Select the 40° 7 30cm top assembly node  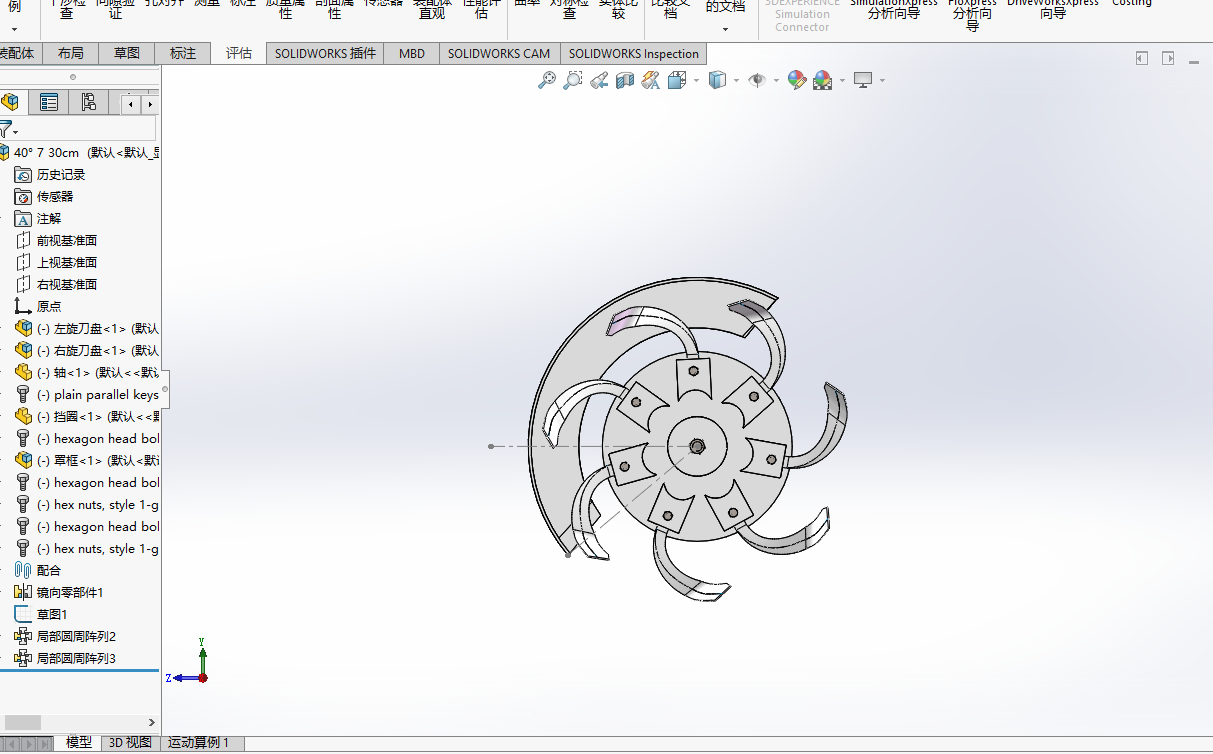pyautogui.click(x=80, y=153)
